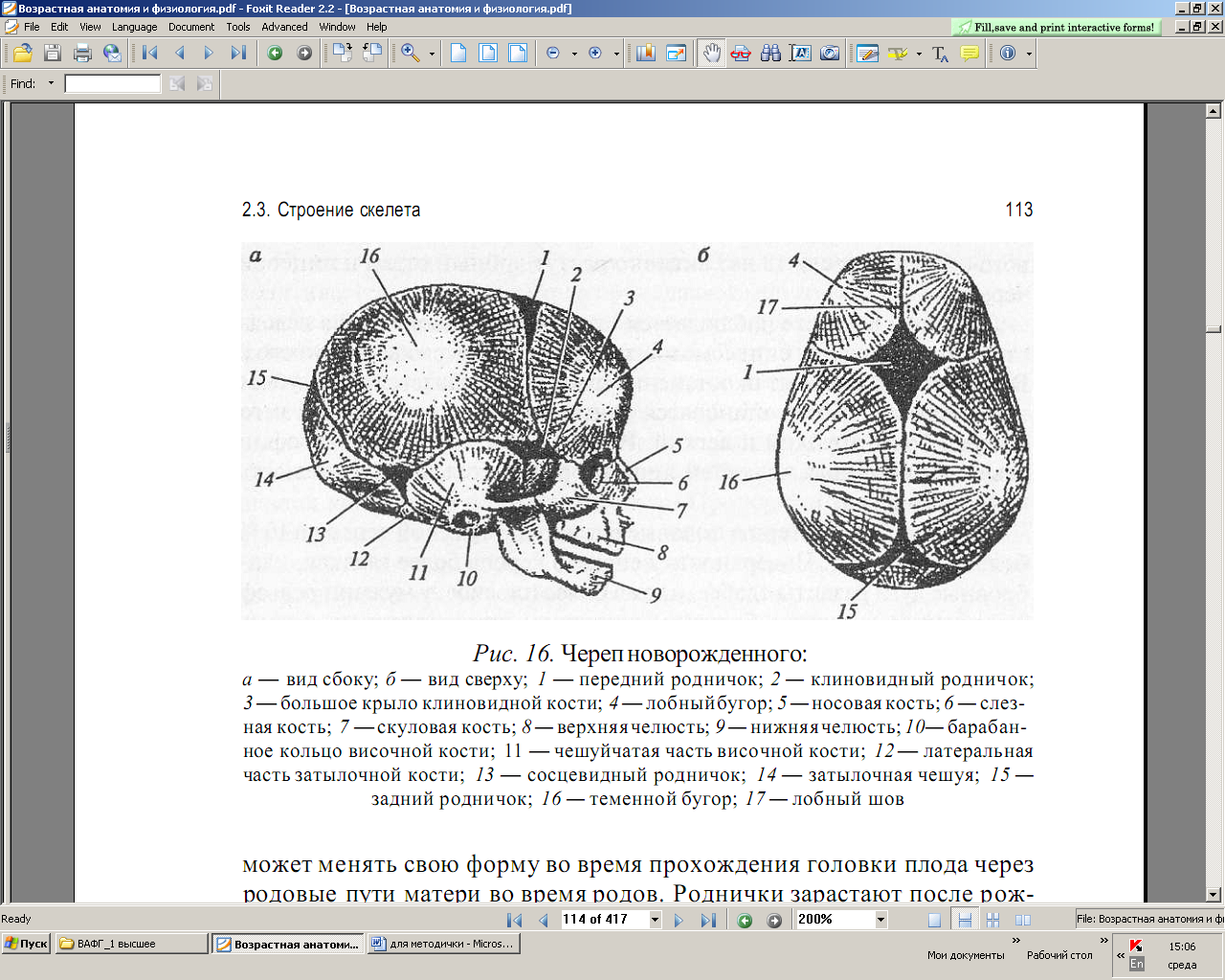1225x980 pixels.
Task: Switch to Continuous layout in status bar
Action: point(965,920)
